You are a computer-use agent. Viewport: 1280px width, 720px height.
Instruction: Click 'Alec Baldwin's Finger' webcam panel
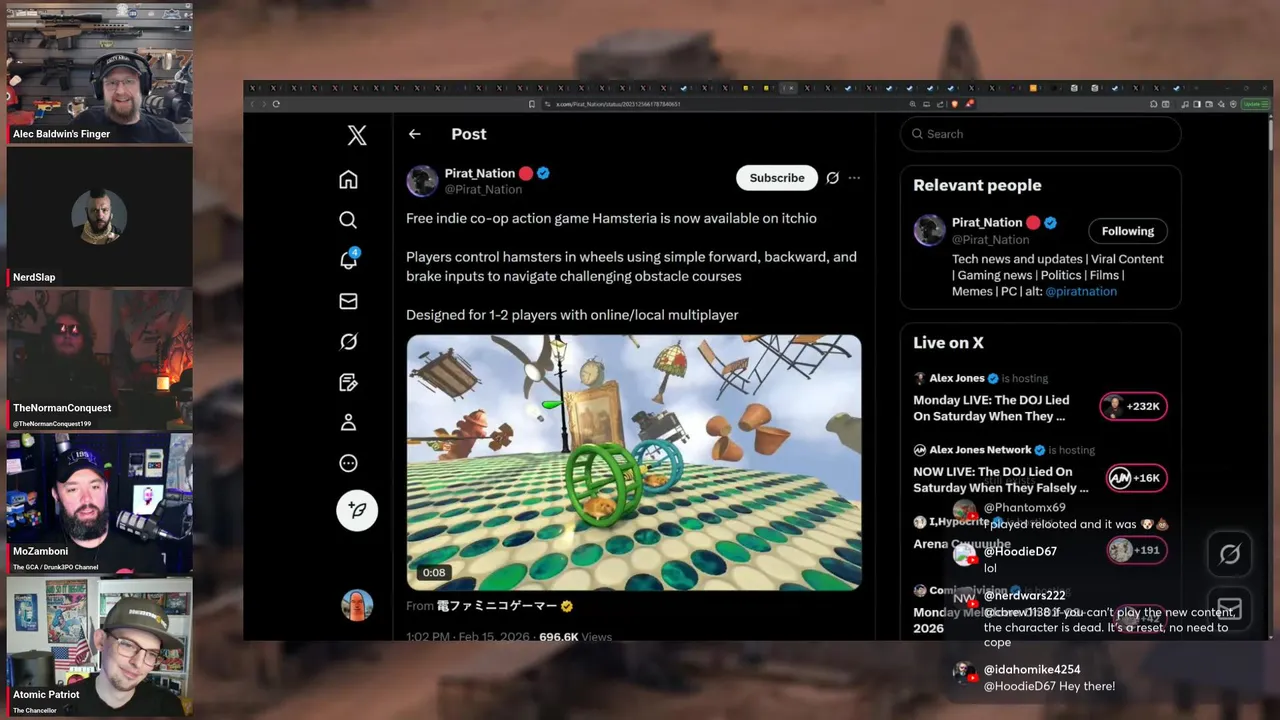click(x=99, y=74)
